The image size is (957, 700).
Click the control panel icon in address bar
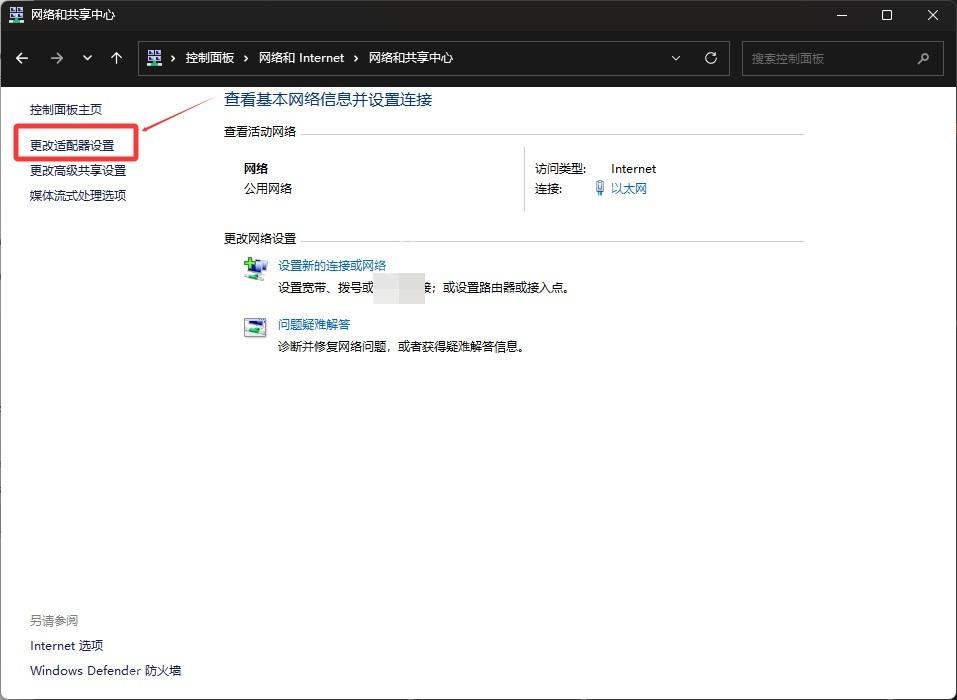(x=154, y=58)
